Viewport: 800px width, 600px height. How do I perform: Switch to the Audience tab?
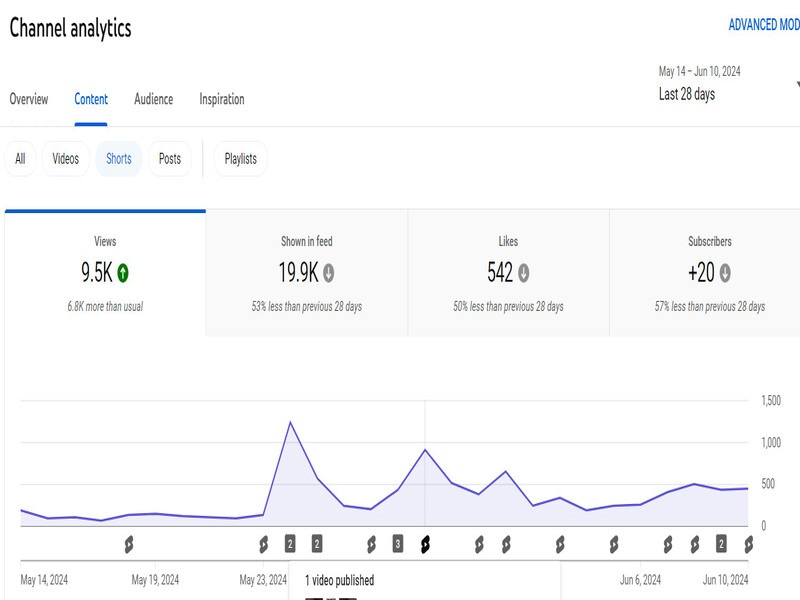click(x=154, y=99)
